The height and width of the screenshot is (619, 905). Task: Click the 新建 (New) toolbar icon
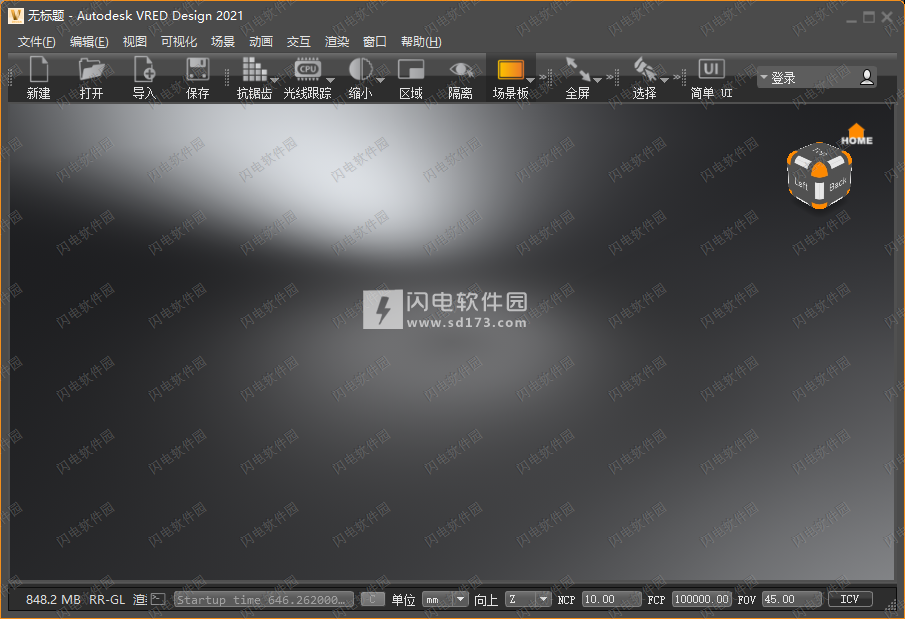38,69
